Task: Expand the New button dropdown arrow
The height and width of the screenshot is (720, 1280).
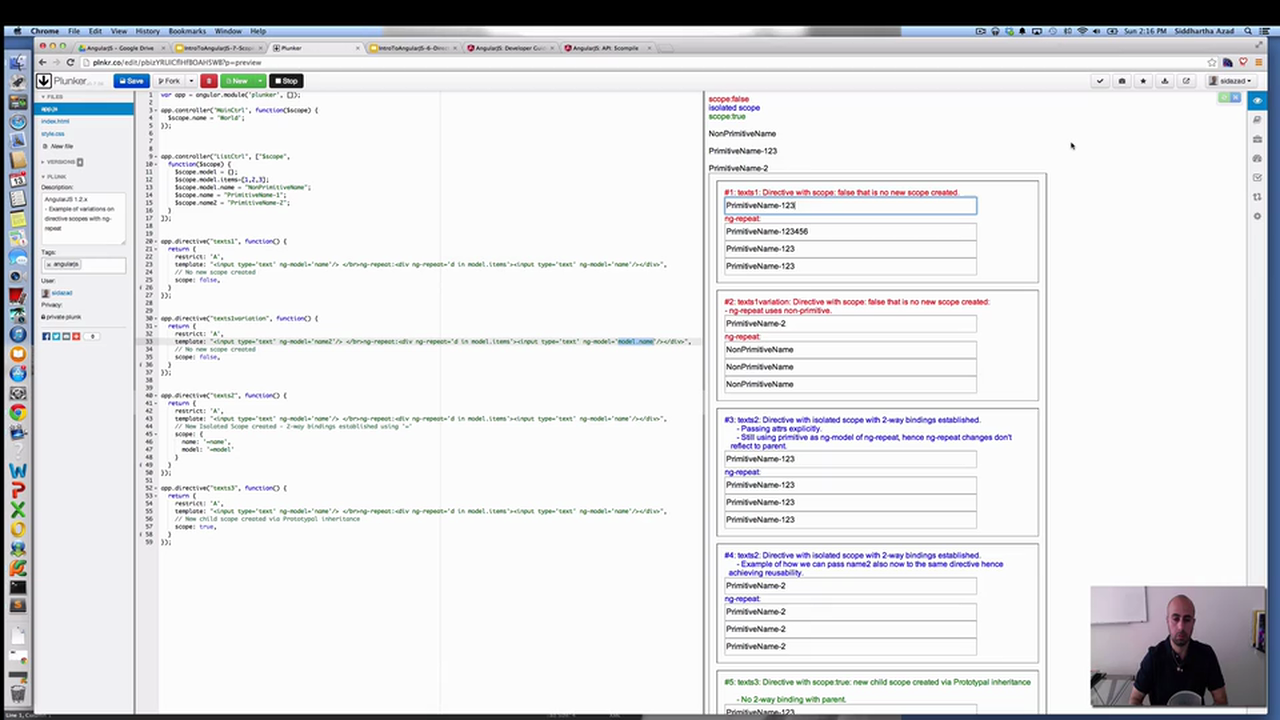Action: click(259, 81)
